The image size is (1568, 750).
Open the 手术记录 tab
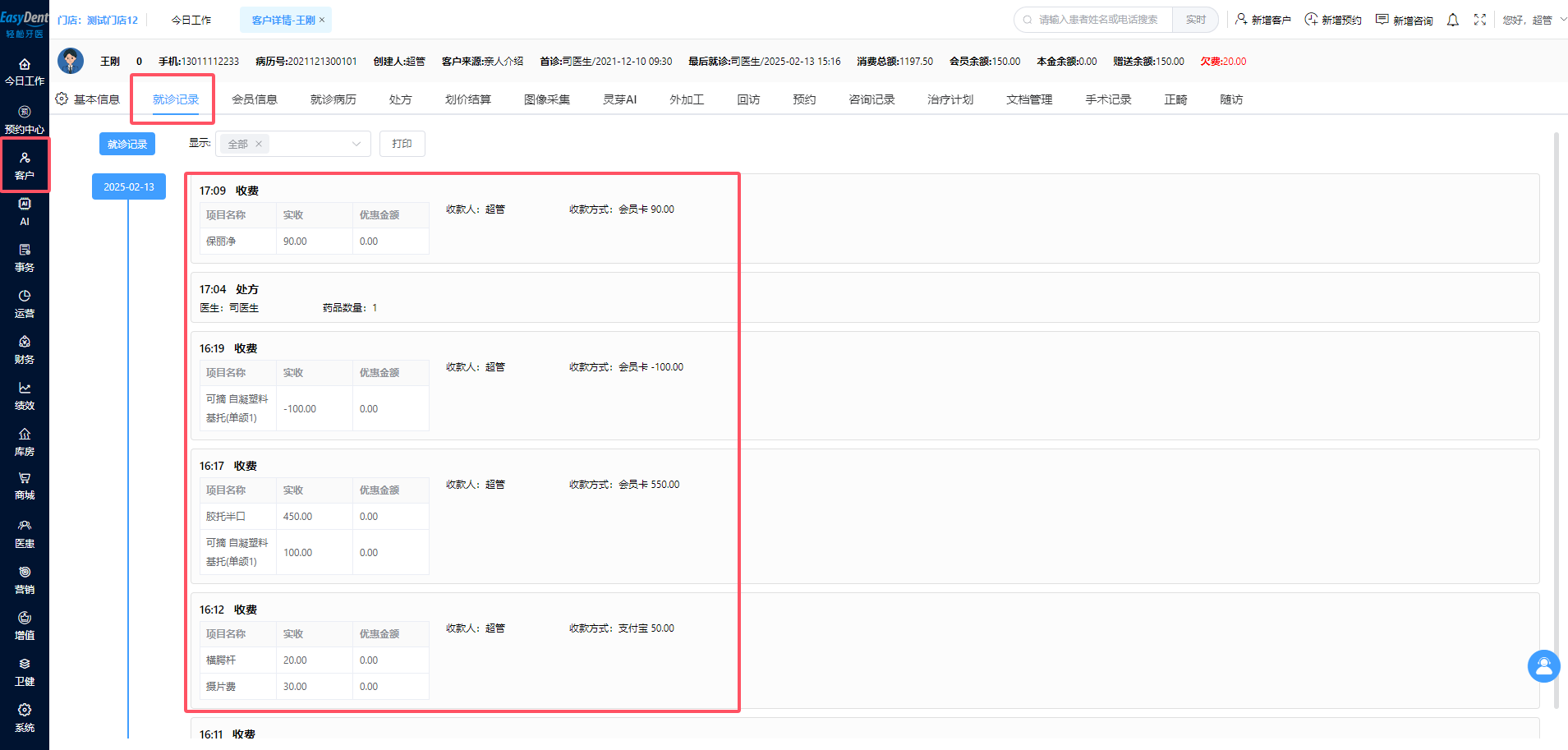pos(1108,99)
